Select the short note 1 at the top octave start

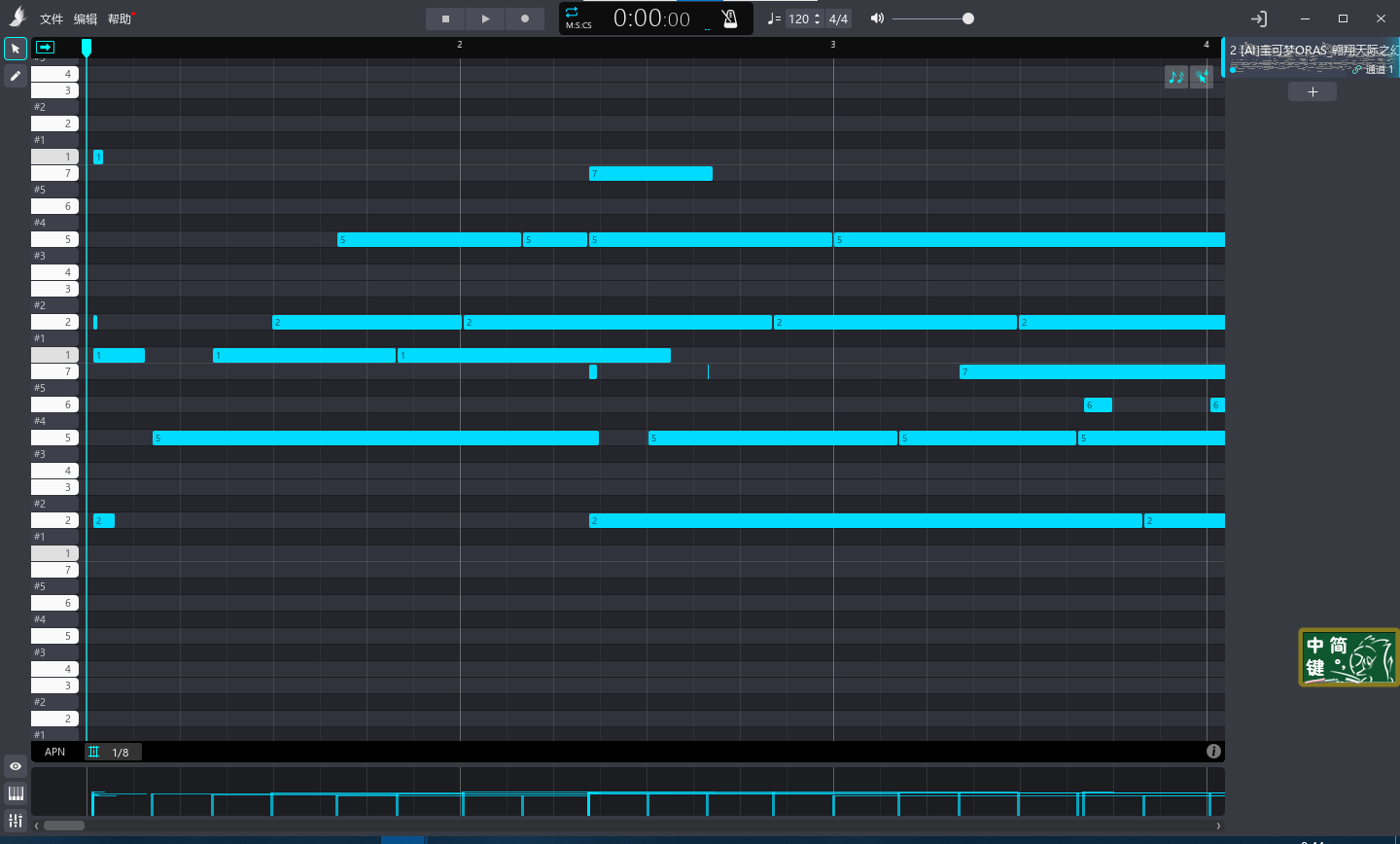coord(98,157)
